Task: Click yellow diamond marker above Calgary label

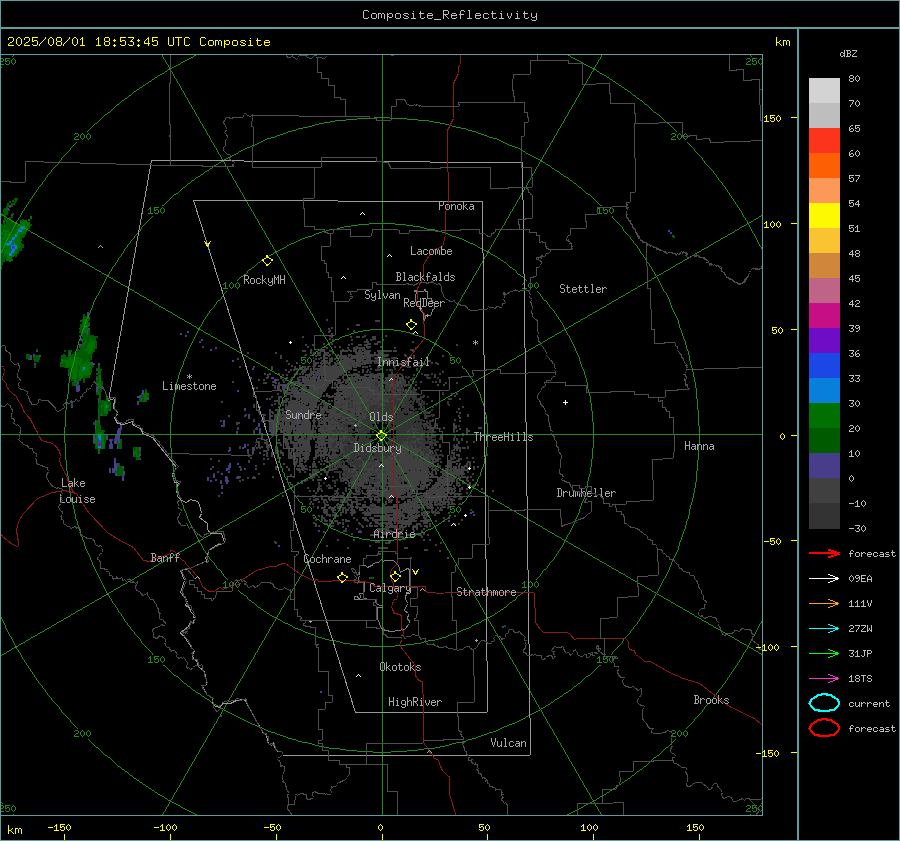Action: click(395, 576)
